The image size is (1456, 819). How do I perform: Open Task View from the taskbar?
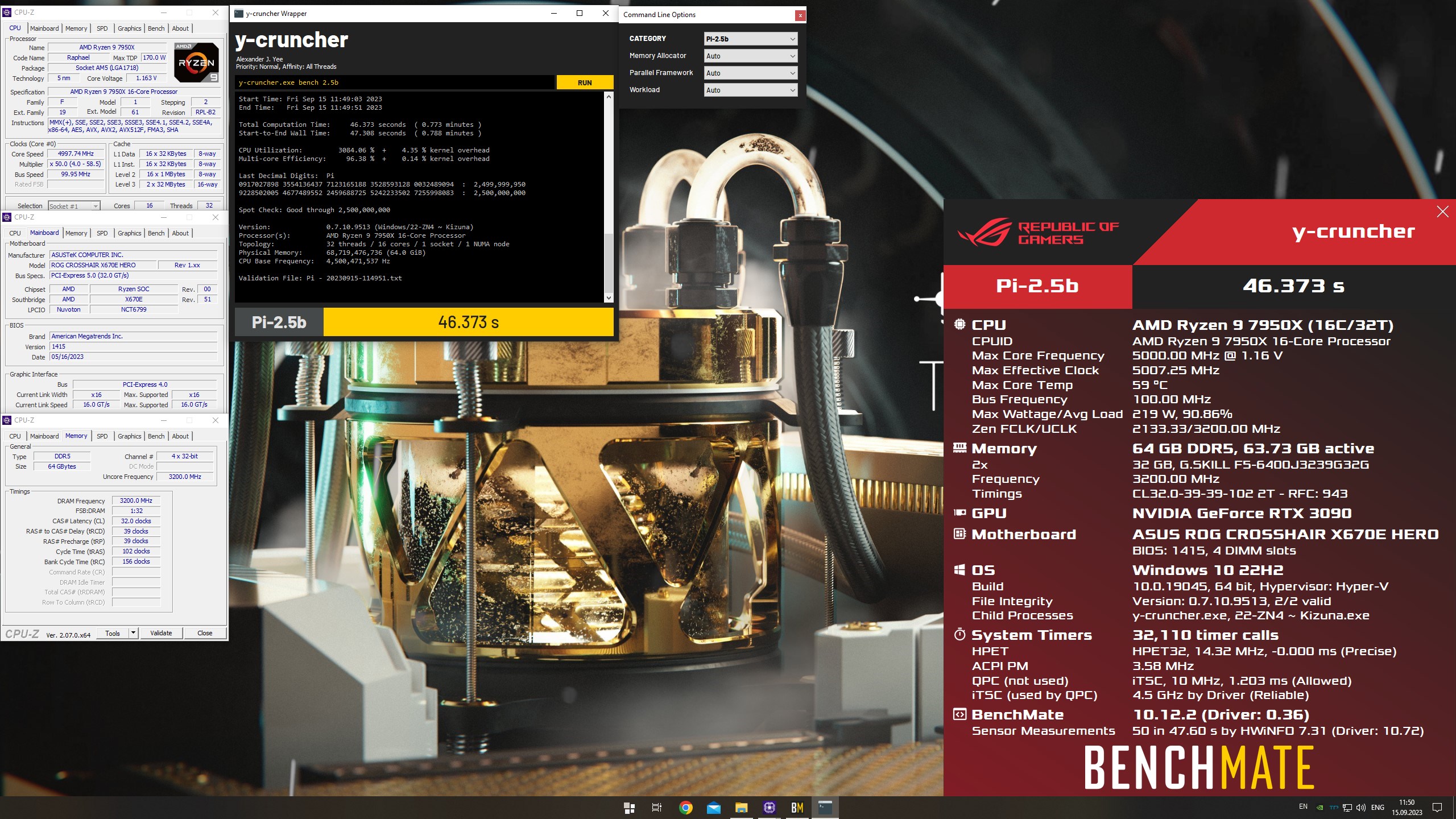tap(657, 808)
